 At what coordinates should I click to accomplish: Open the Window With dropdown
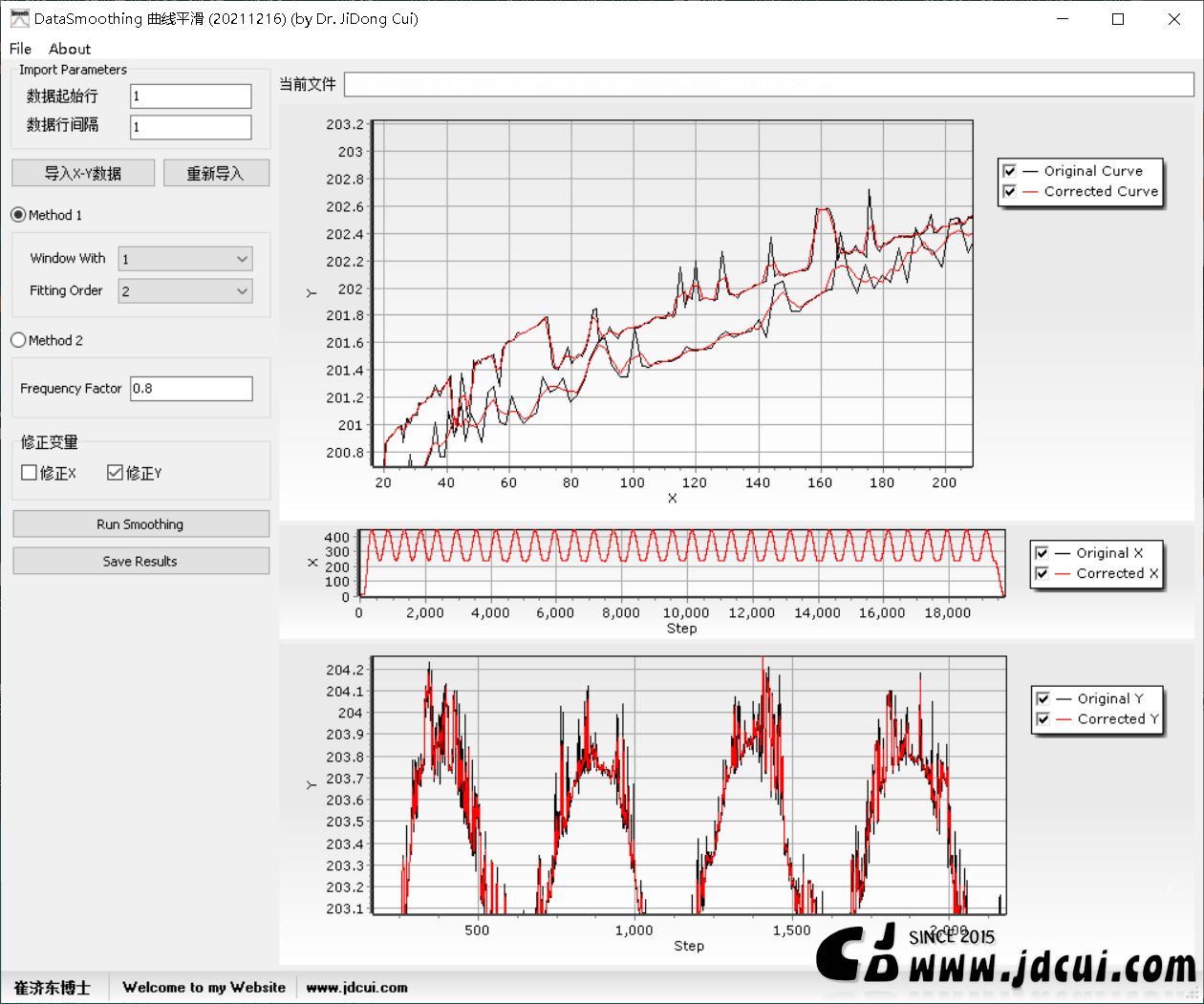point(185,259)
